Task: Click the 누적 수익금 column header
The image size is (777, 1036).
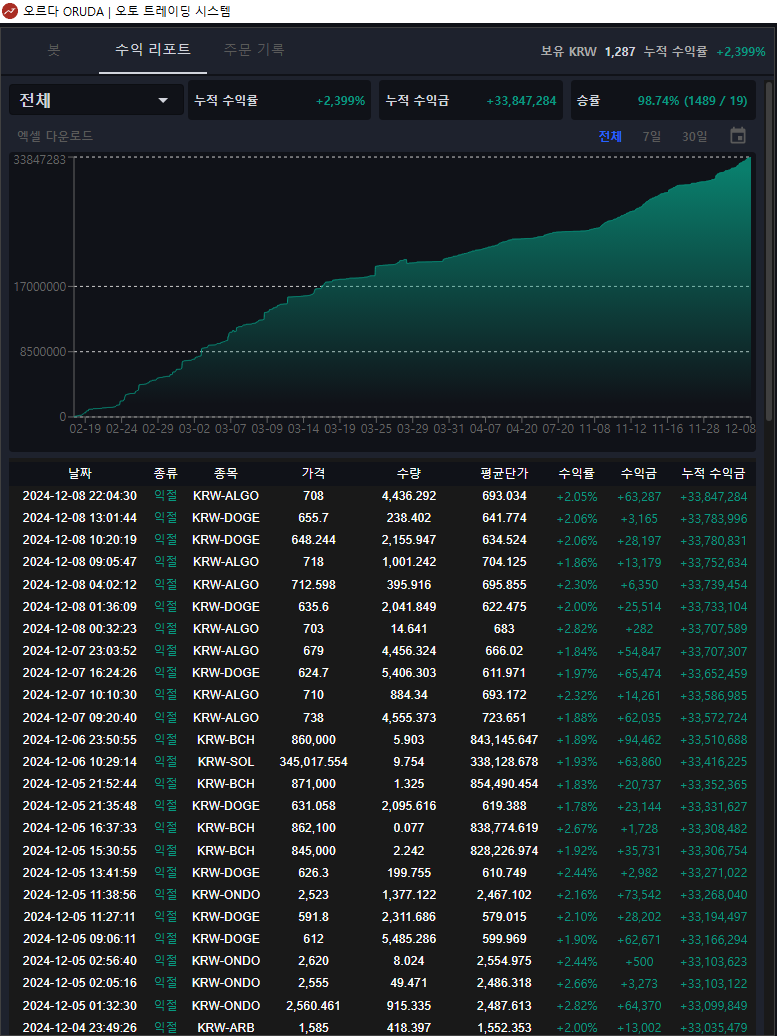Action: pyautogui.click(x=714, y=473)
